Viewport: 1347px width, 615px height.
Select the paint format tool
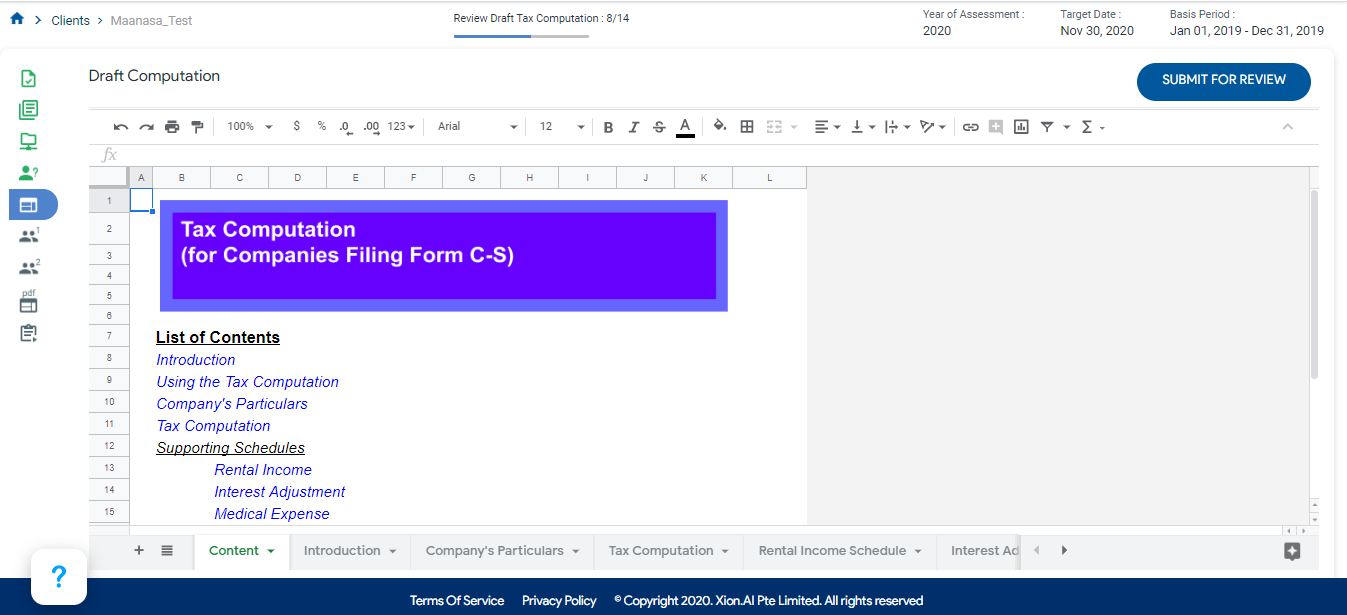(197, 127)
